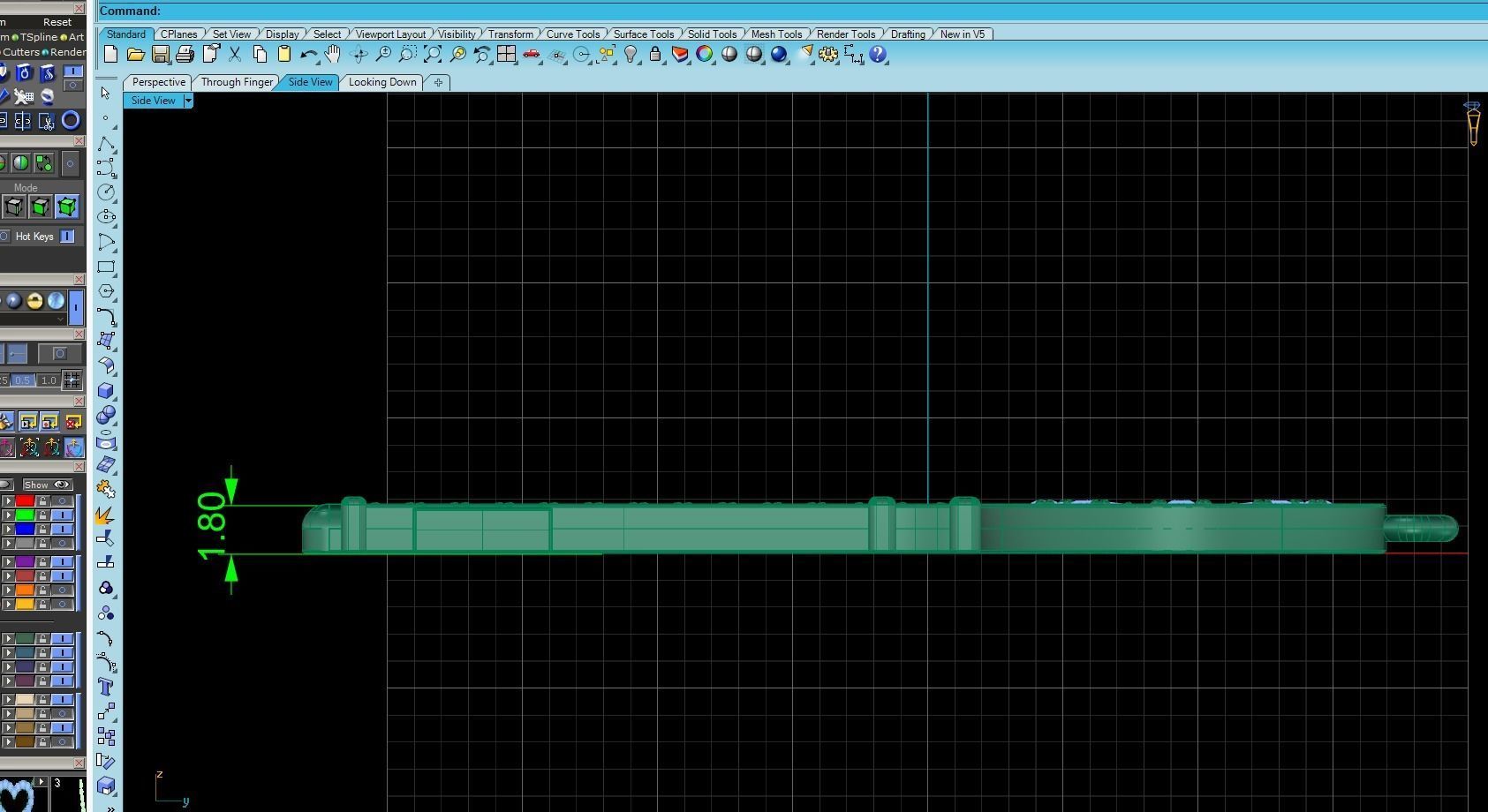Select the 1.0 value button
Screen dimensions: 1488x812
click(x=49, y=380)
